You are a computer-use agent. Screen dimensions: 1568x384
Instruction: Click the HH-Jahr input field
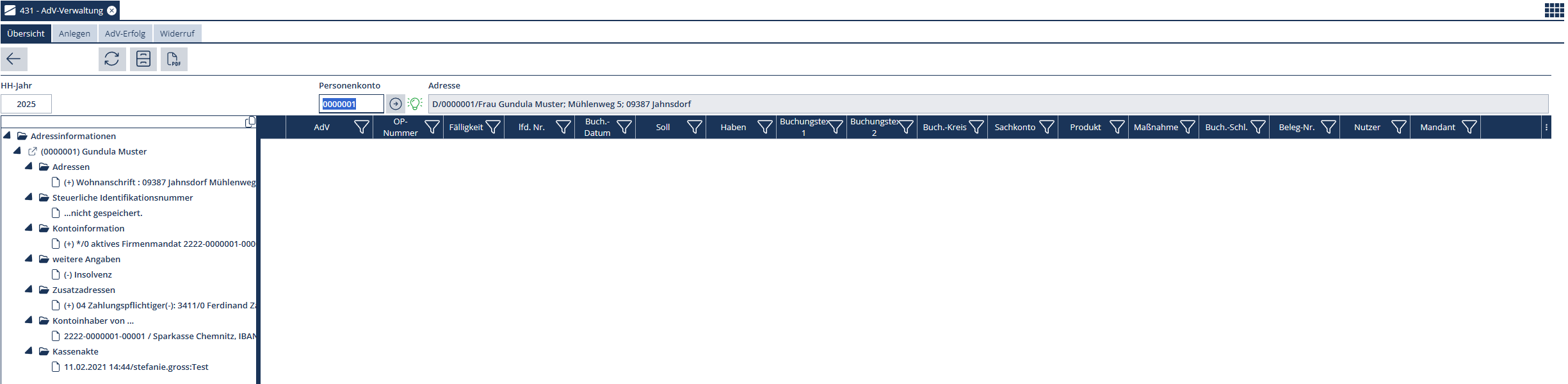click(x=26, y=104)
